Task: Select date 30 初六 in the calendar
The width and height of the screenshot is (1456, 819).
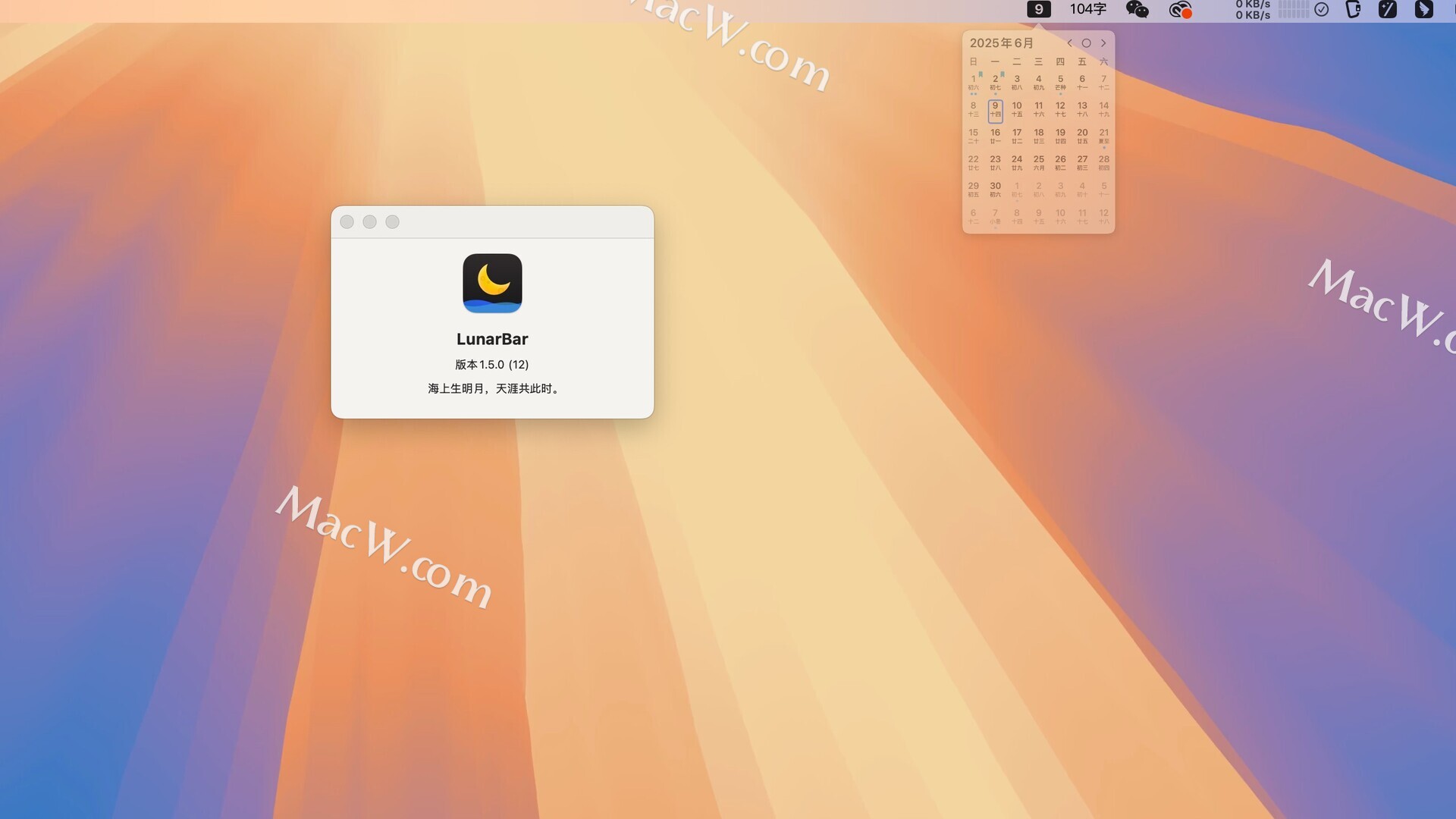Action: [995, 190]
